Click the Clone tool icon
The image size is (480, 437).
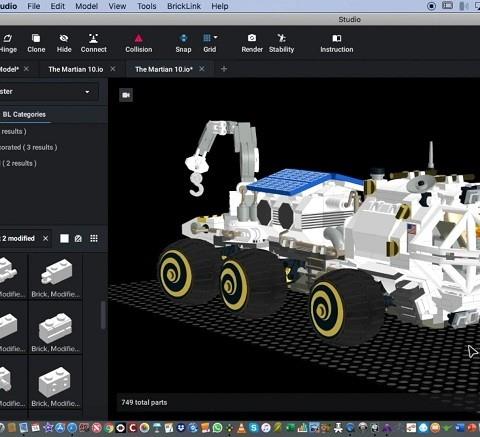[x=36, y=43]
